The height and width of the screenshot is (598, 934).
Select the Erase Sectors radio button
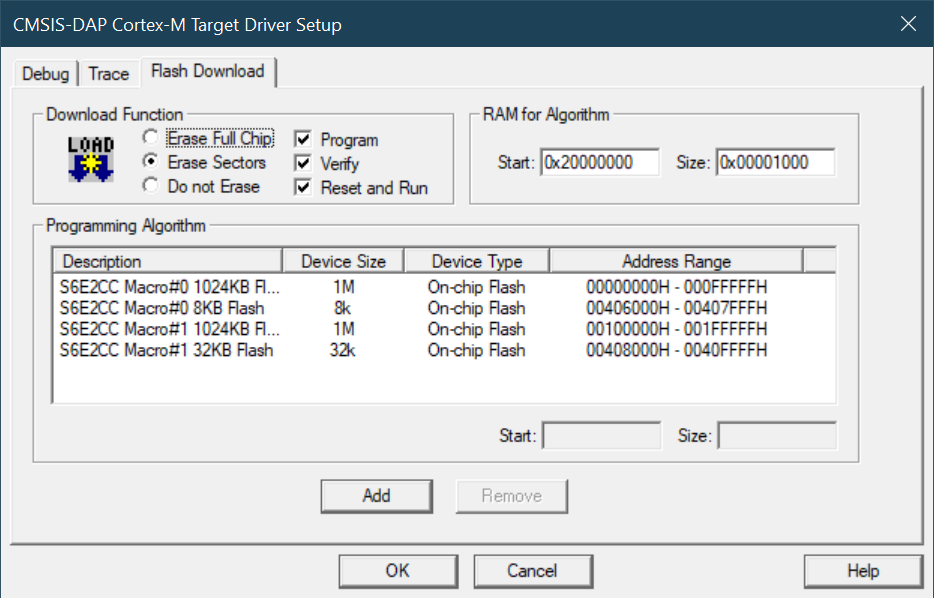[151, 161]
